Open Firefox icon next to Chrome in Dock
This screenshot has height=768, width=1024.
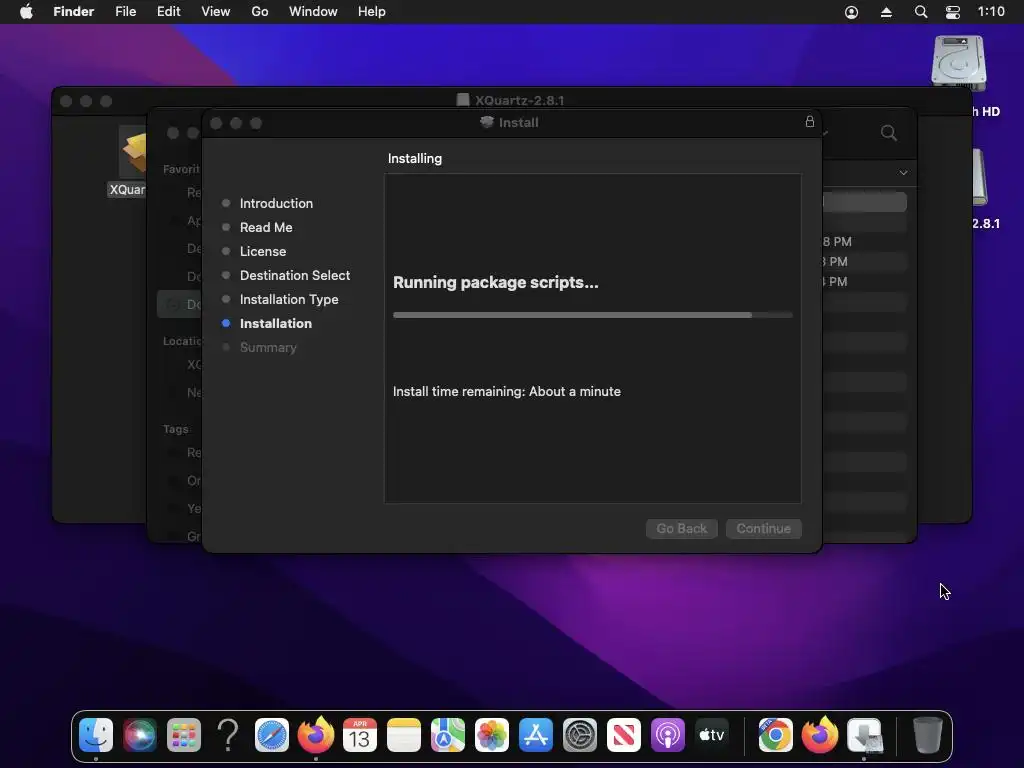(820, 735)
